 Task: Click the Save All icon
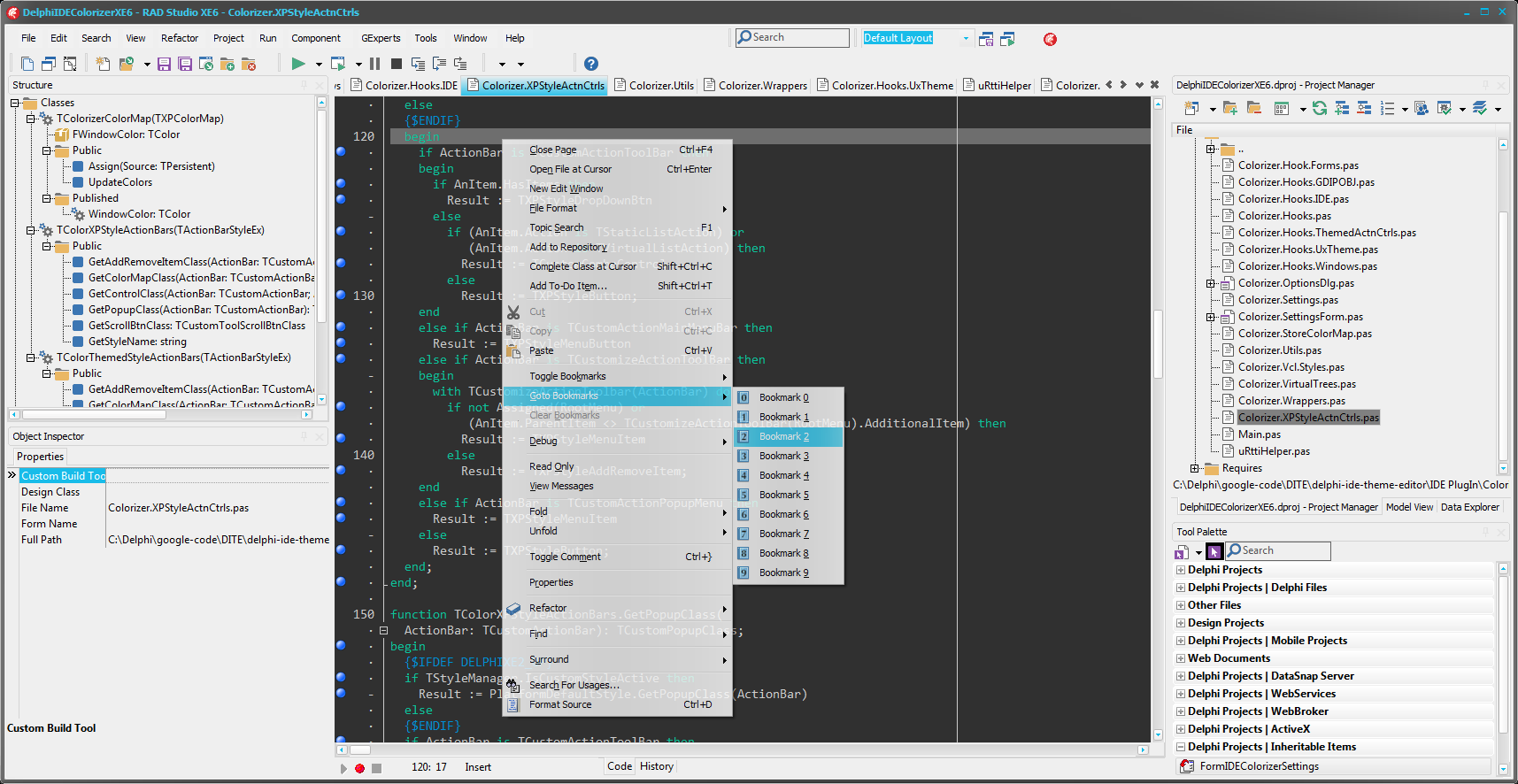click(185, 64)
